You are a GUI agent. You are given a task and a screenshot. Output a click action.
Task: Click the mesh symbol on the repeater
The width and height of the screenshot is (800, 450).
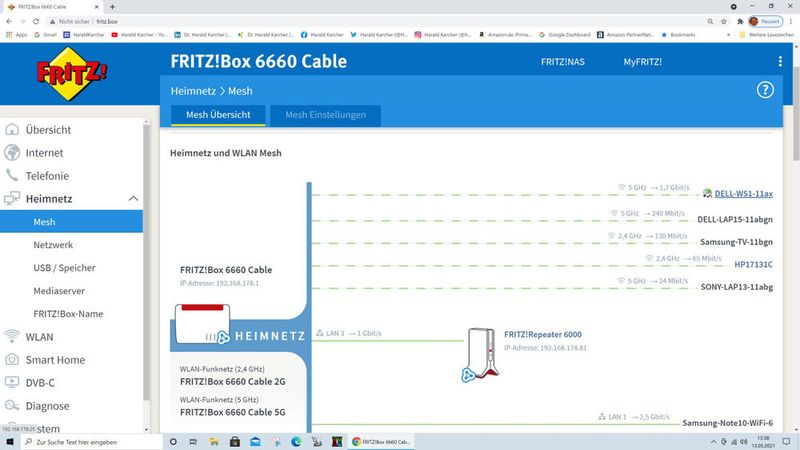point(468,376)
